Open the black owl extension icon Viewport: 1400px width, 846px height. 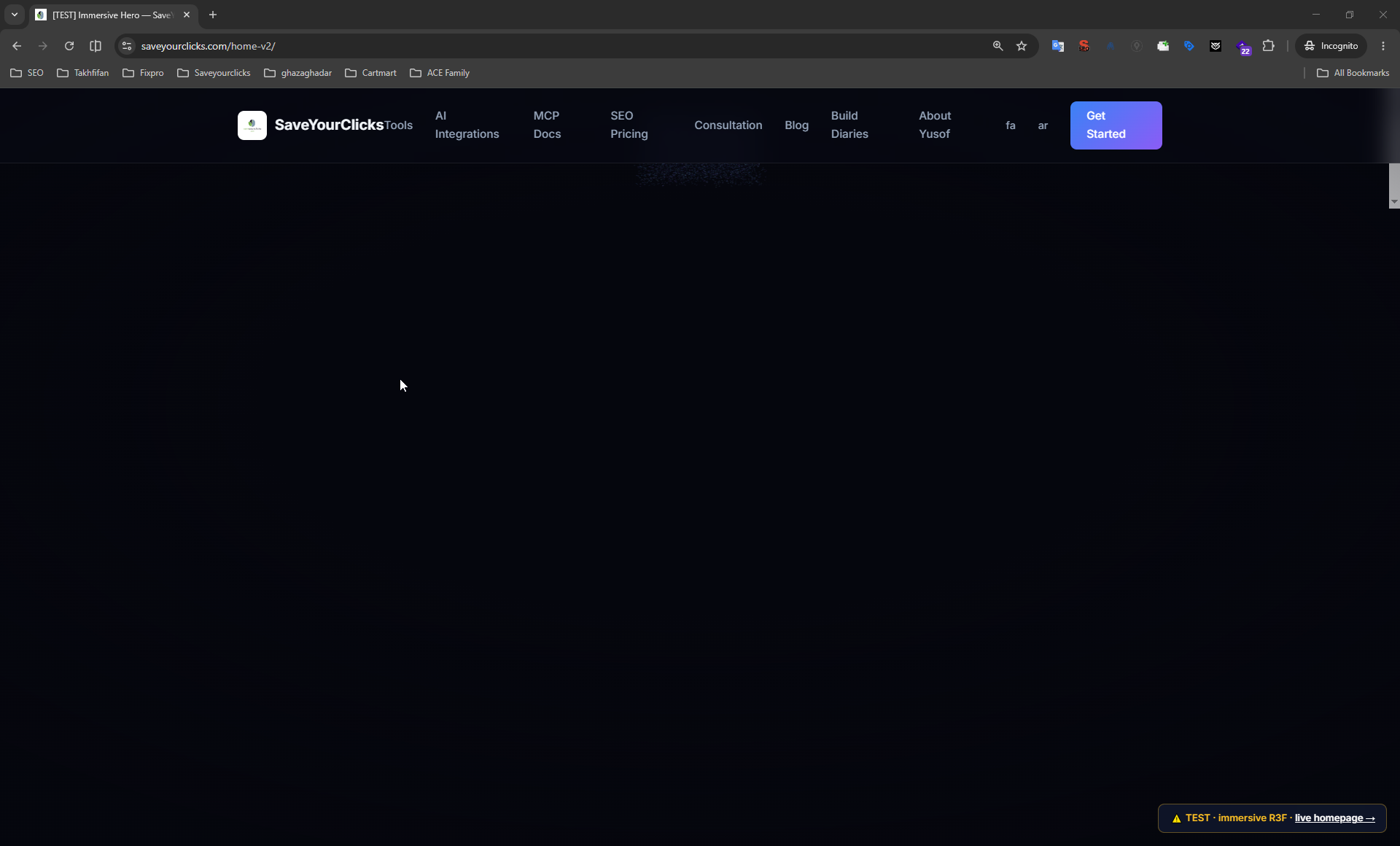tap(1216, 46)
